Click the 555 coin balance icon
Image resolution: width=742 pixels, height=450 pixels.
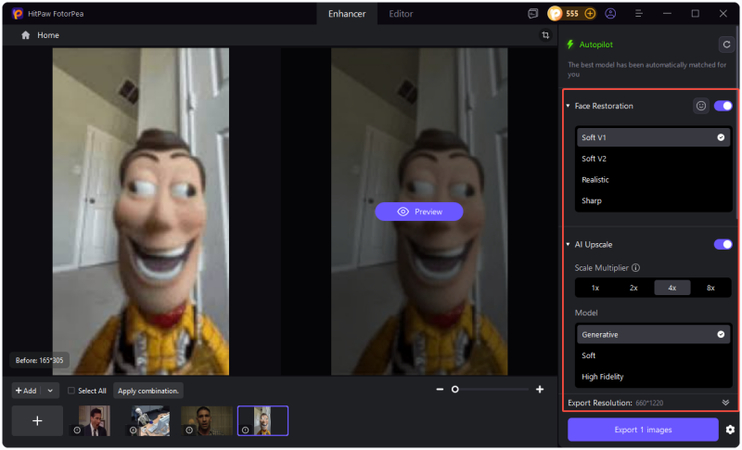[555, 14]
